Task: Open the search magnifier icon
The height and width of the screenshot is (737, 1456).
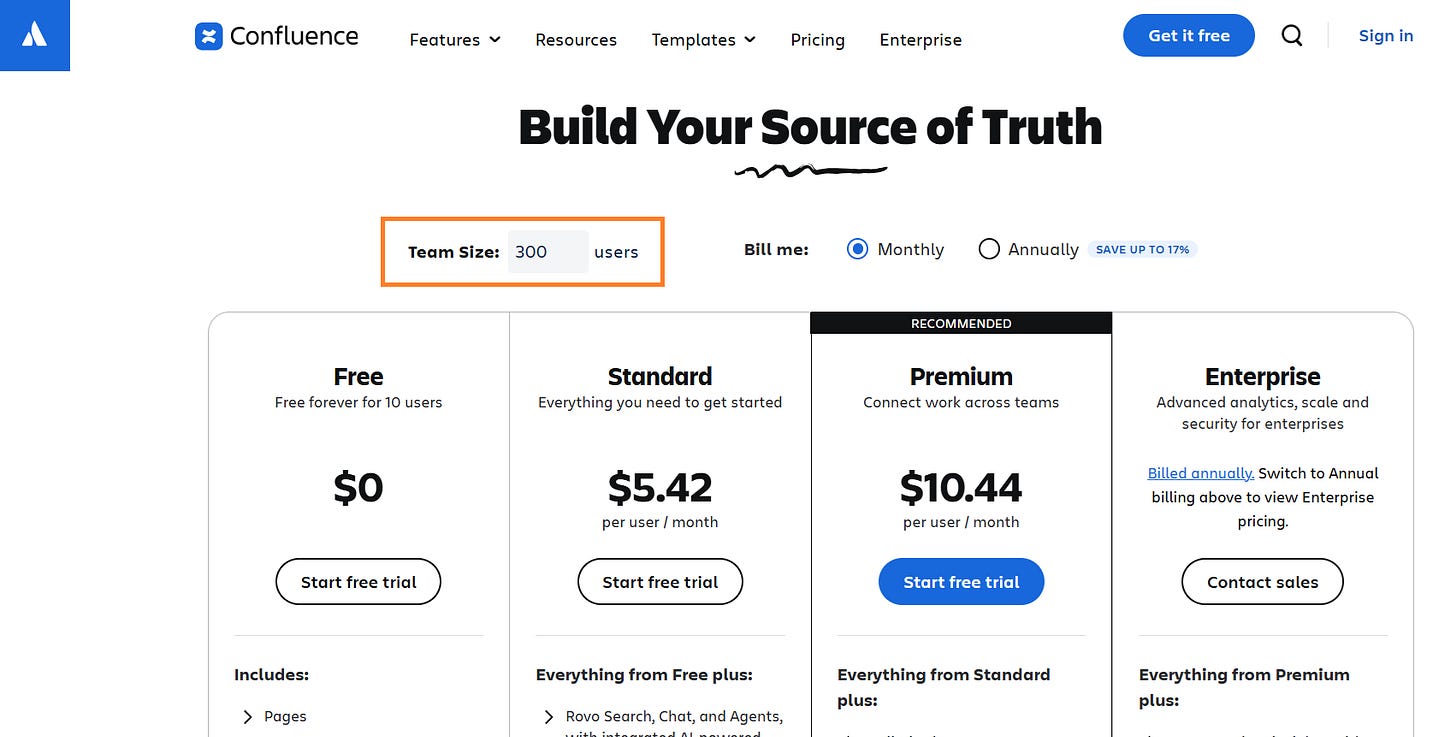Action: tap(1292, 36)
